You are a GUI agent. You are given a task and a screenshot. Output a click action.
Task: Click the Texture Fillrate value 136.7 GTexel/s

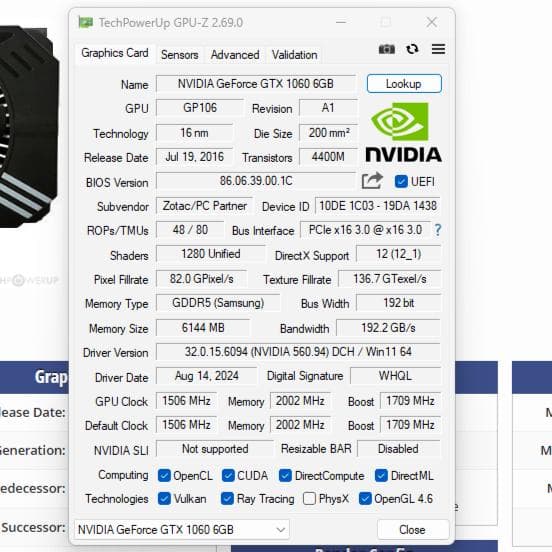click(389, 279)
